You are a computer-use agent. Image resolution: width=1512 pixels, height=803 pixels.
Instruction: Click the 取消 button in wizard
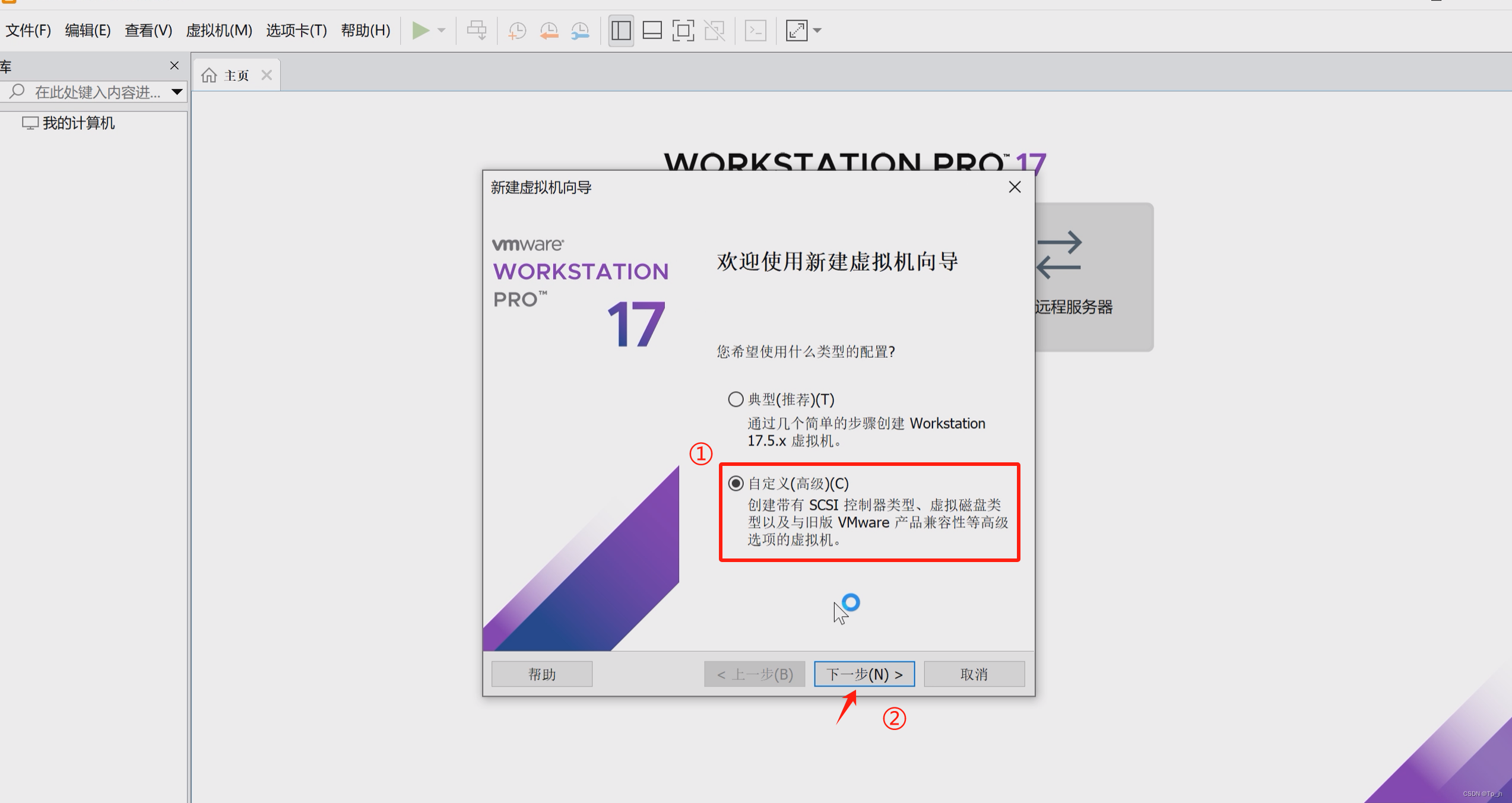974,674
